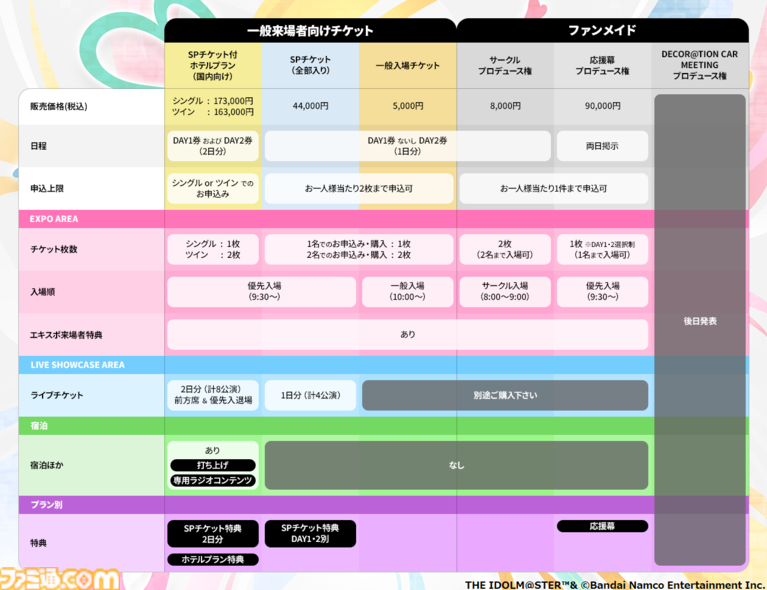Select the 一般来場者向けチケット header tab
767x590 pixels.
(310, 30)
